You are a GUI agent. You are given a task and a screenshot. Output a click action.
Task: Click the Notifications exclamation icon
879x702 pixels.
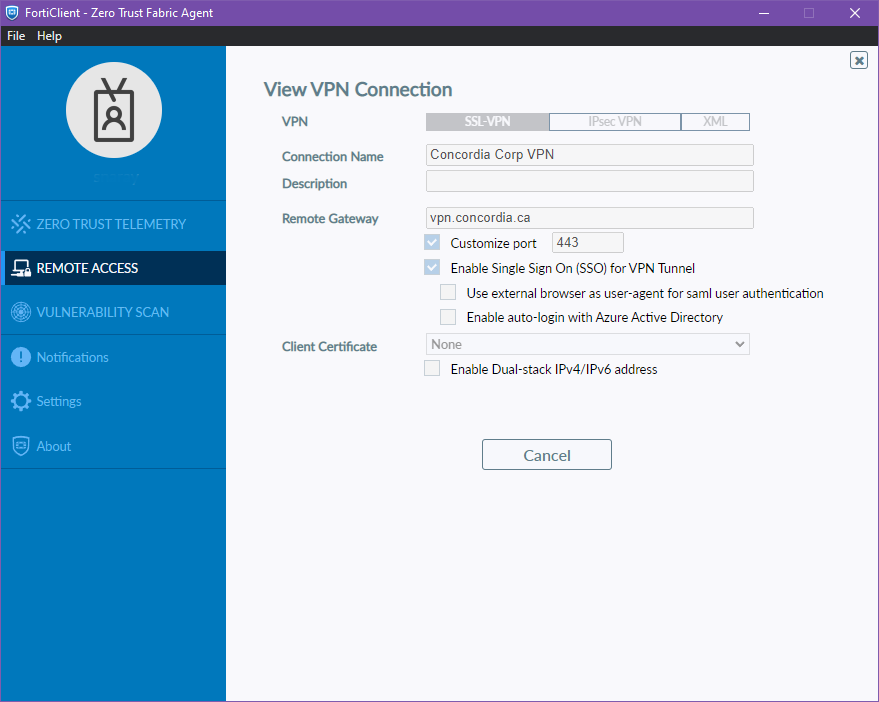pos(21,357)
